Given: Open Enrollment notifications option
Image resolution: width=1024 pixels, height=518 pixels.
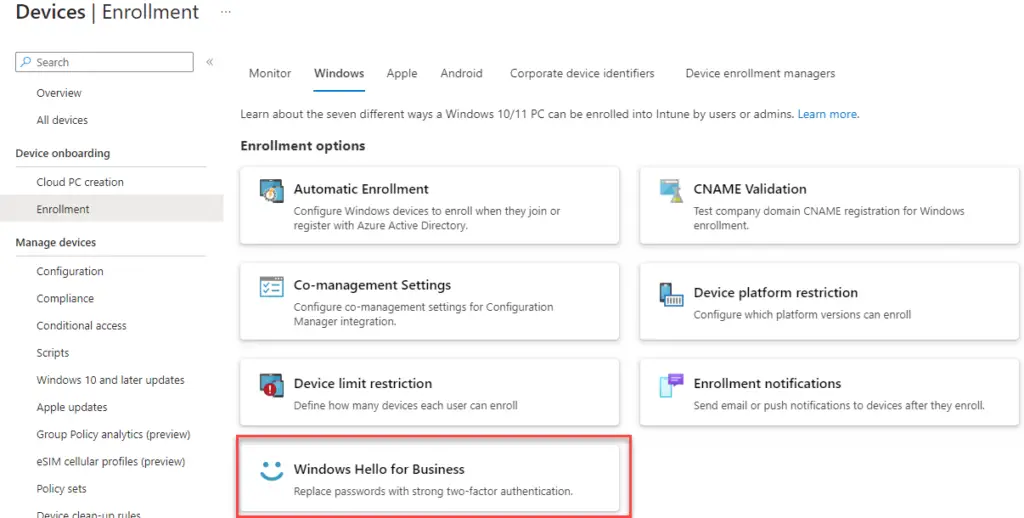Looking at the screenshot, I should [829, 393].
